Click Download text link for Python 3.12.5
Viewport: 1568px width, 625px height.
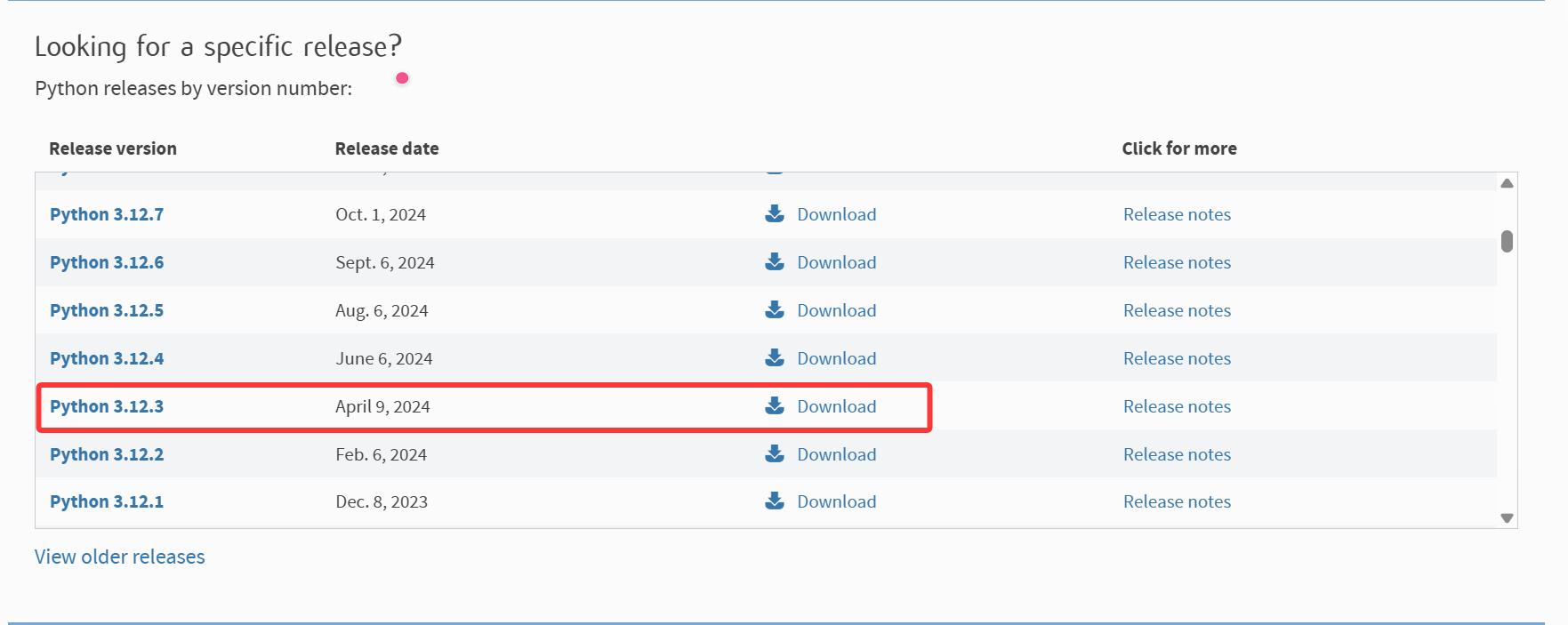(x=837, y=310)
